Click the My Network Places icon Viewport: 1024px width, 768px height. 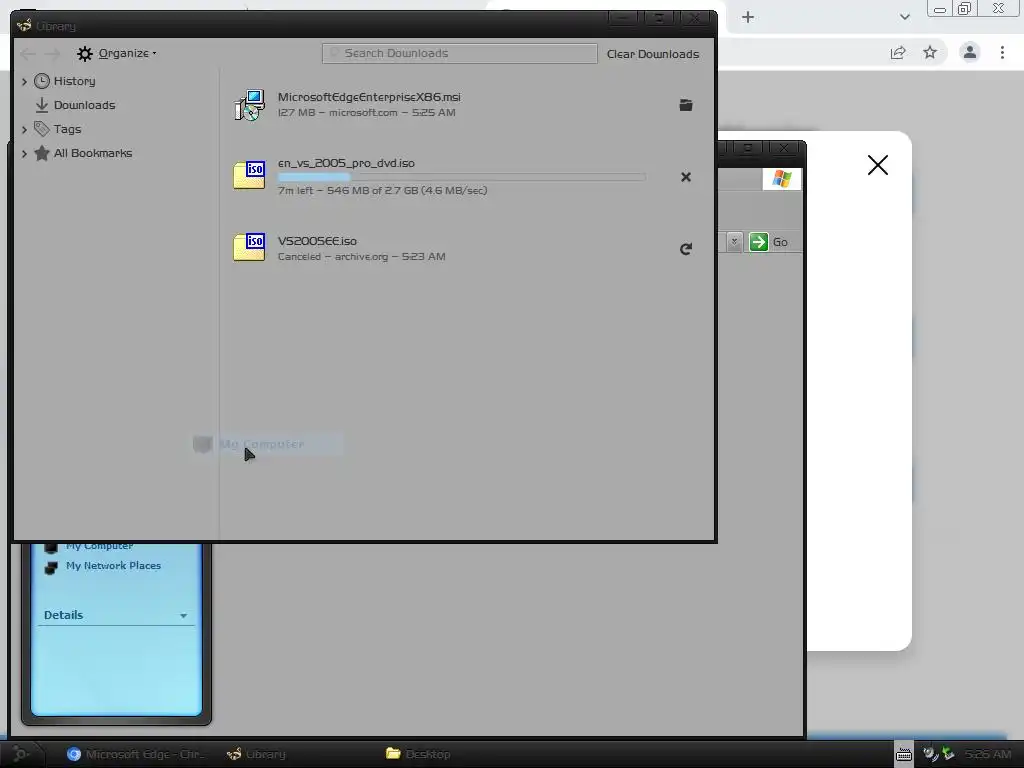(x=51, y=568)
